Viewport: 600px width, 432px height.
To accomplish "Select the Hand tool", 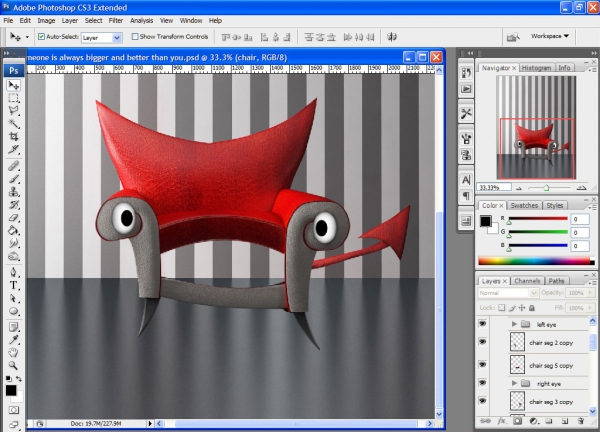I will (14, 352).
